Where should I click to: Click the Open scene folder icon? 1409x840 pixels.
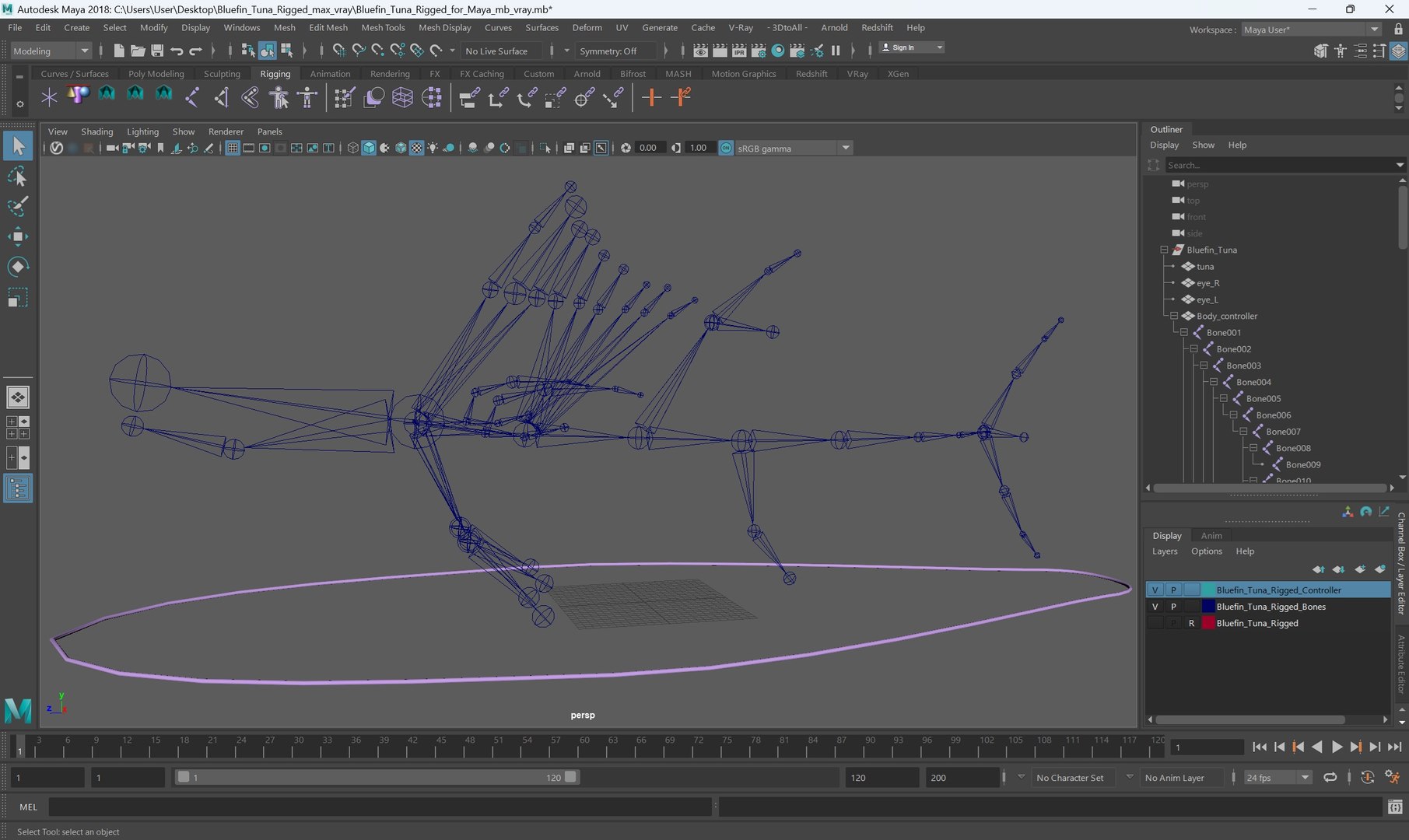(x=138, y=51)
